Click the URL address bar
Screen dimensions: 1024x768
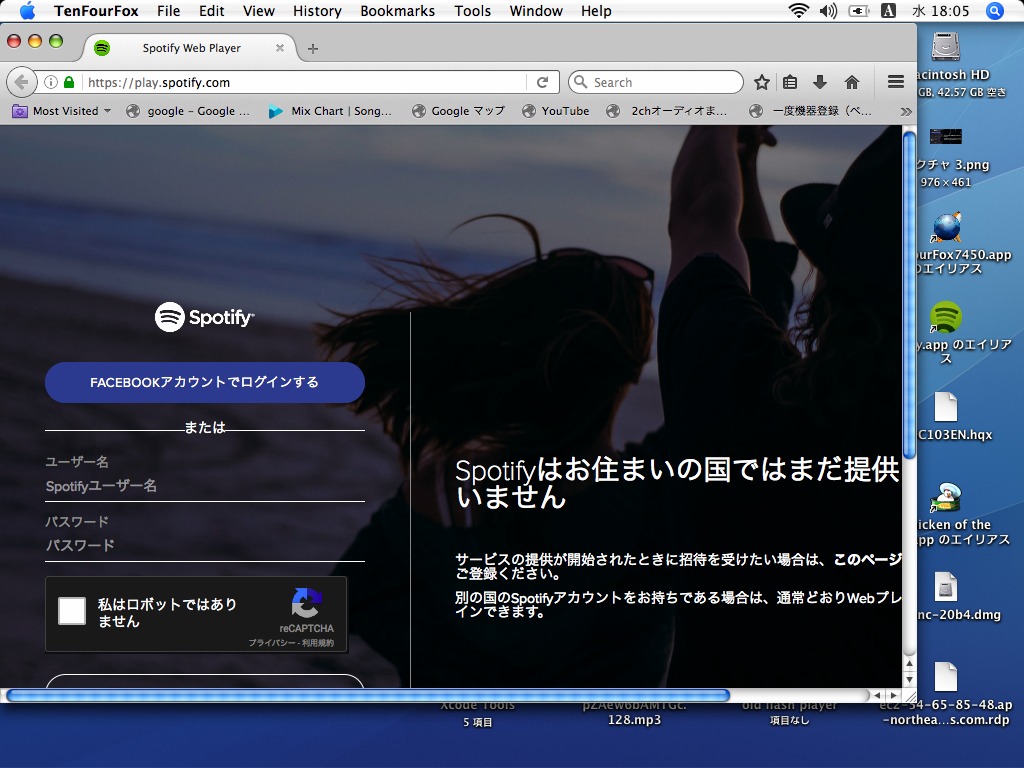pos(306,82)
